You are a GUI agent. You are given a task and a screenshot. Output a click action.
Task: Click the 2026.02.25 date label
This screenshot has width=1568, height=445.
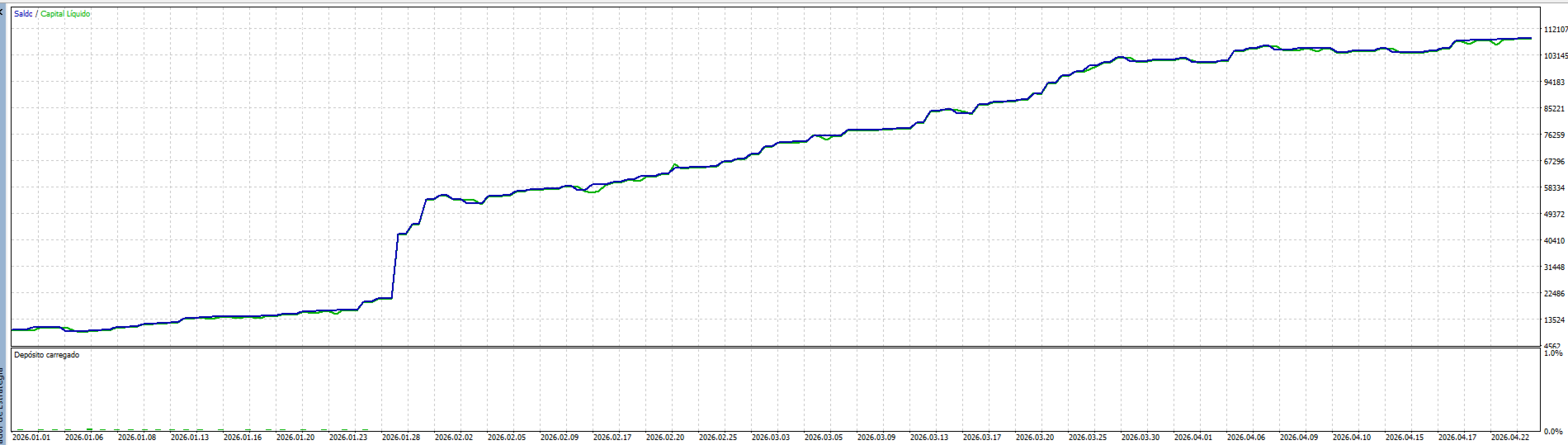[718, 438]
